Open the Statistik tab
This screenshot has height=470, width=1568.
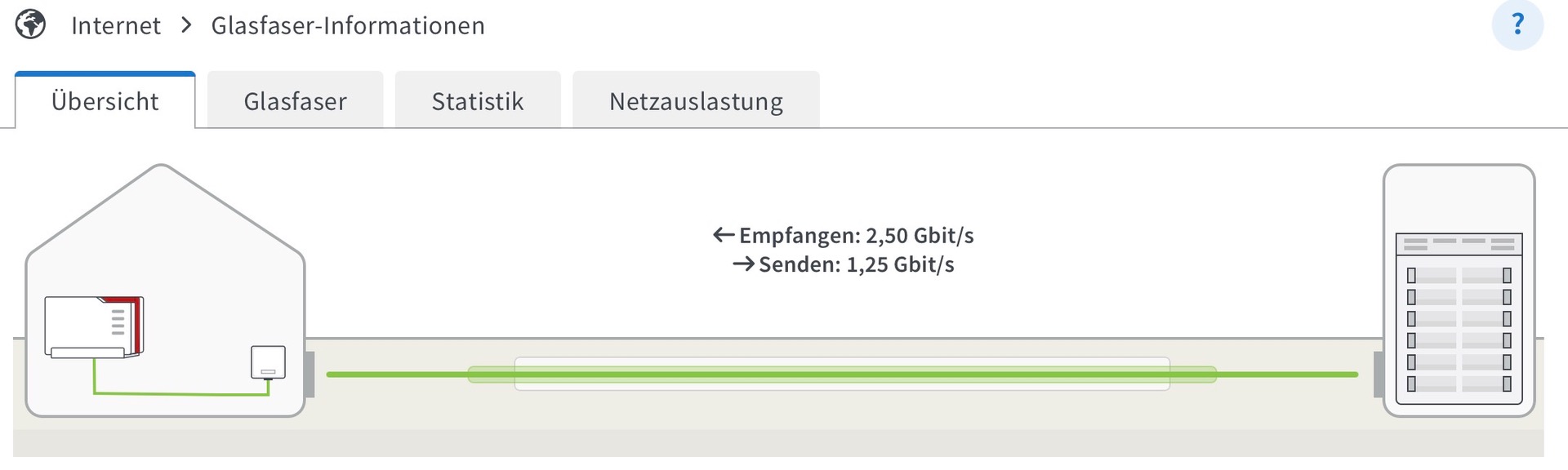[x=478, y=100]
